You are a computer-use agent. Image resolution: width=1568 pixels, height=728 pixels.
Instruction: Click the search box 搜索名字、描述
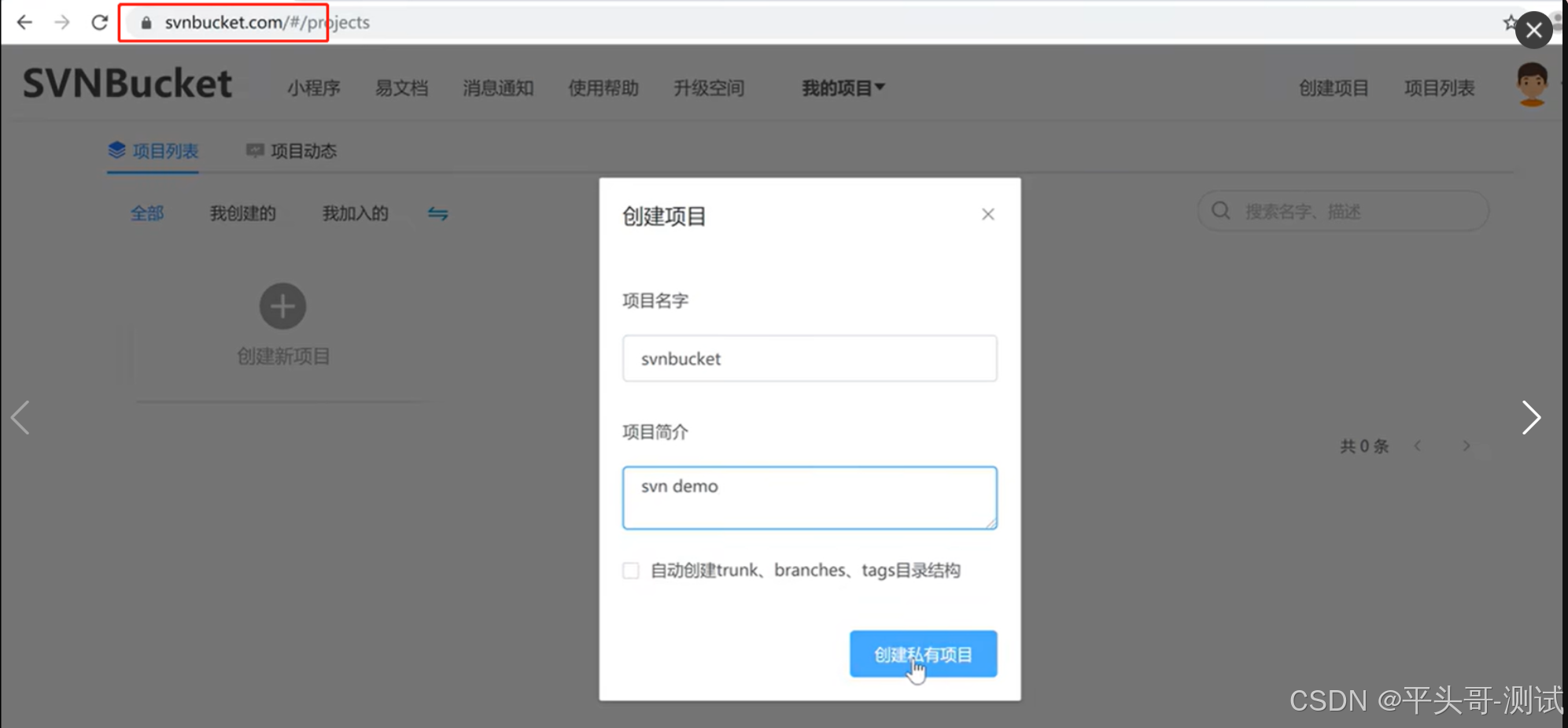tap(1343, 211)
